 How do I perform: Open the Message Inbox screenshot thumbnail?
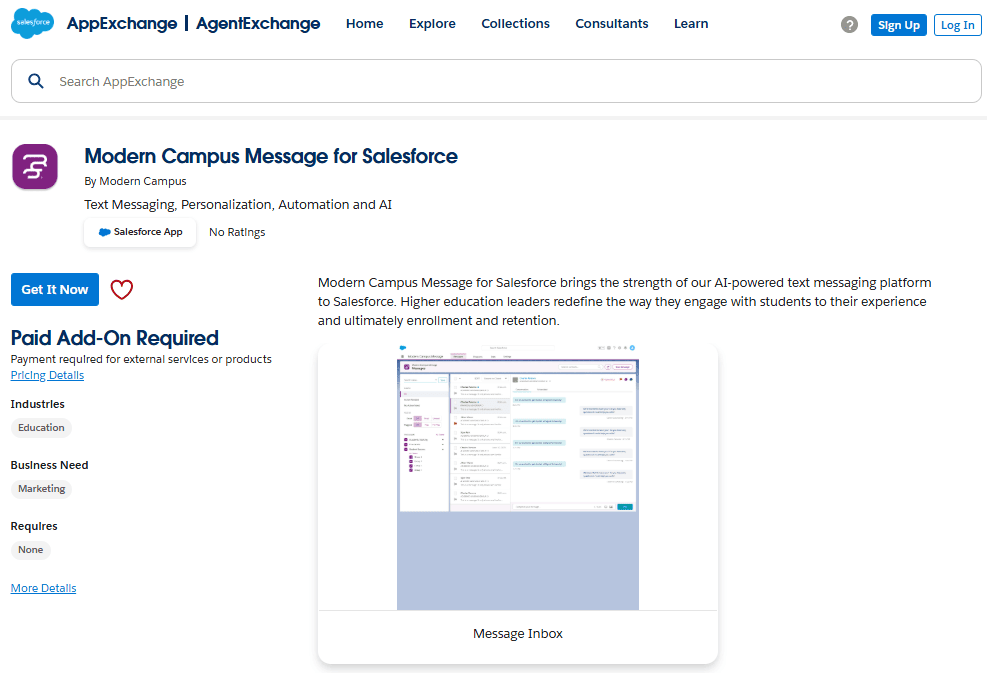tap(517, 477)
